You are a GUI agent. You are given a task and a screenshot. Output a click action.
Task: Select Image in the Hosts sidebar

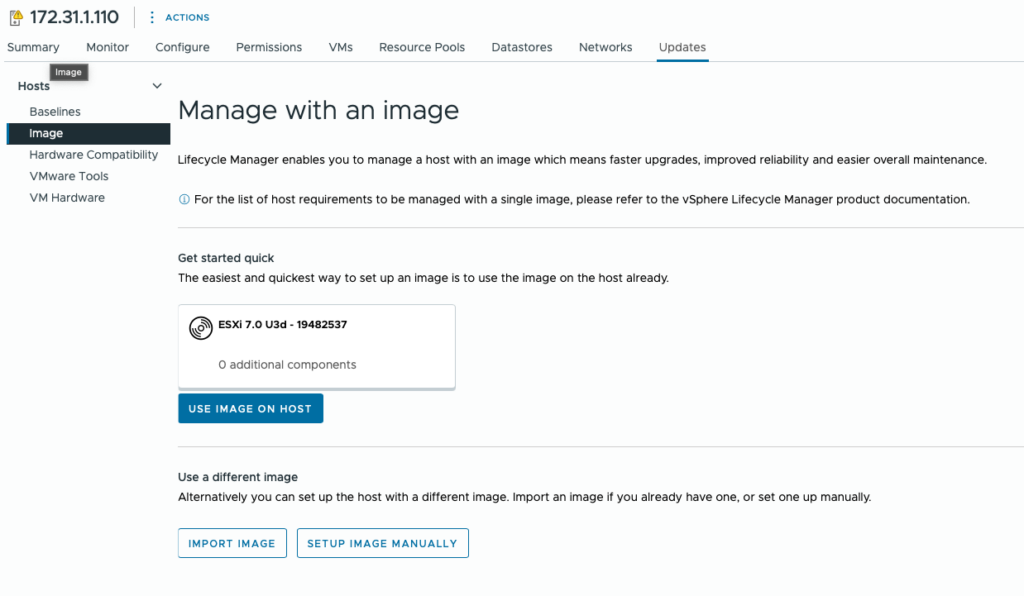point(88,133)
